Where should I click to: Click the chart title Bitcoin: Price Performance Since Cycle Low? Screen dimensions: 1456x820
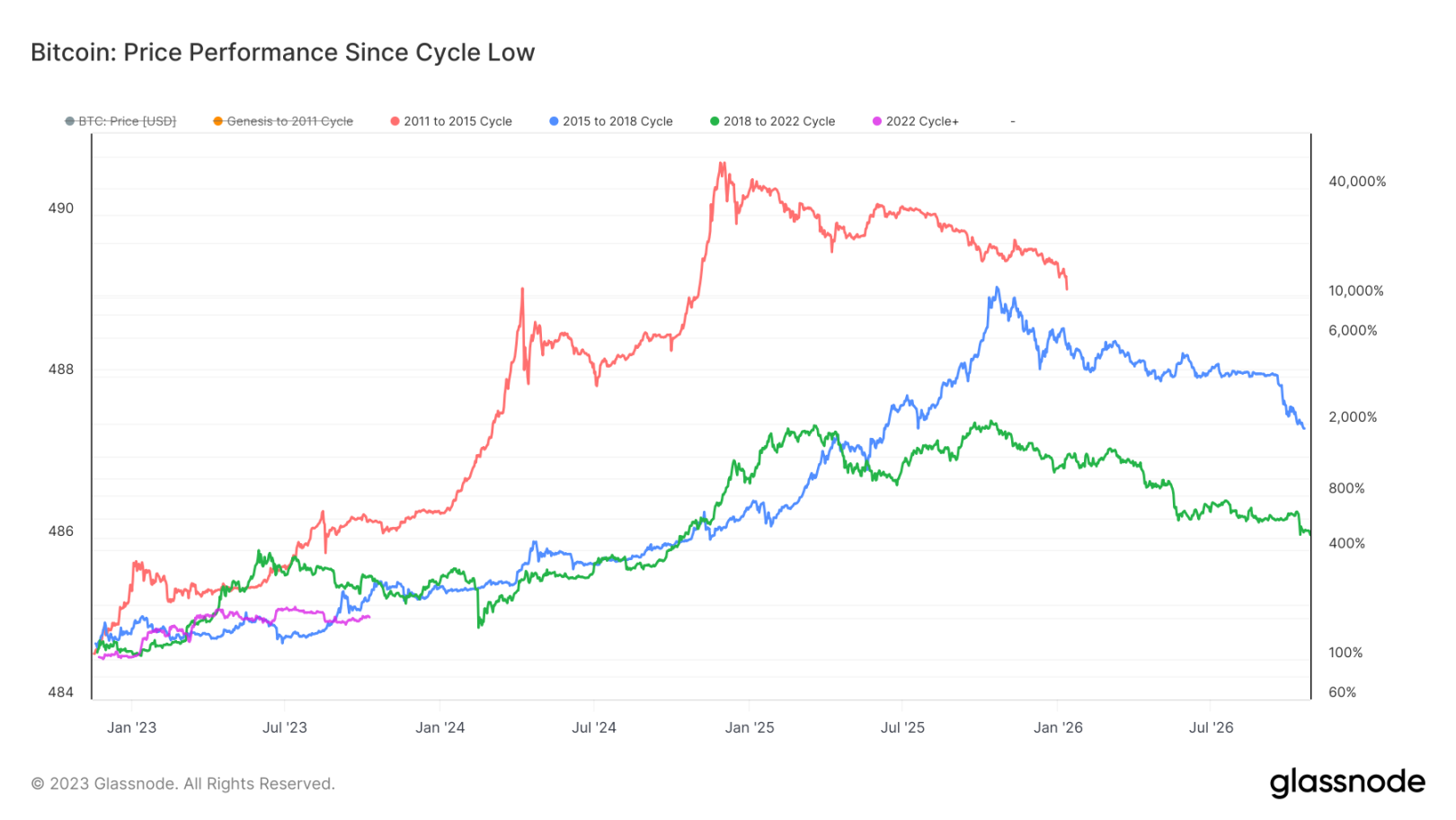point(282,53)
